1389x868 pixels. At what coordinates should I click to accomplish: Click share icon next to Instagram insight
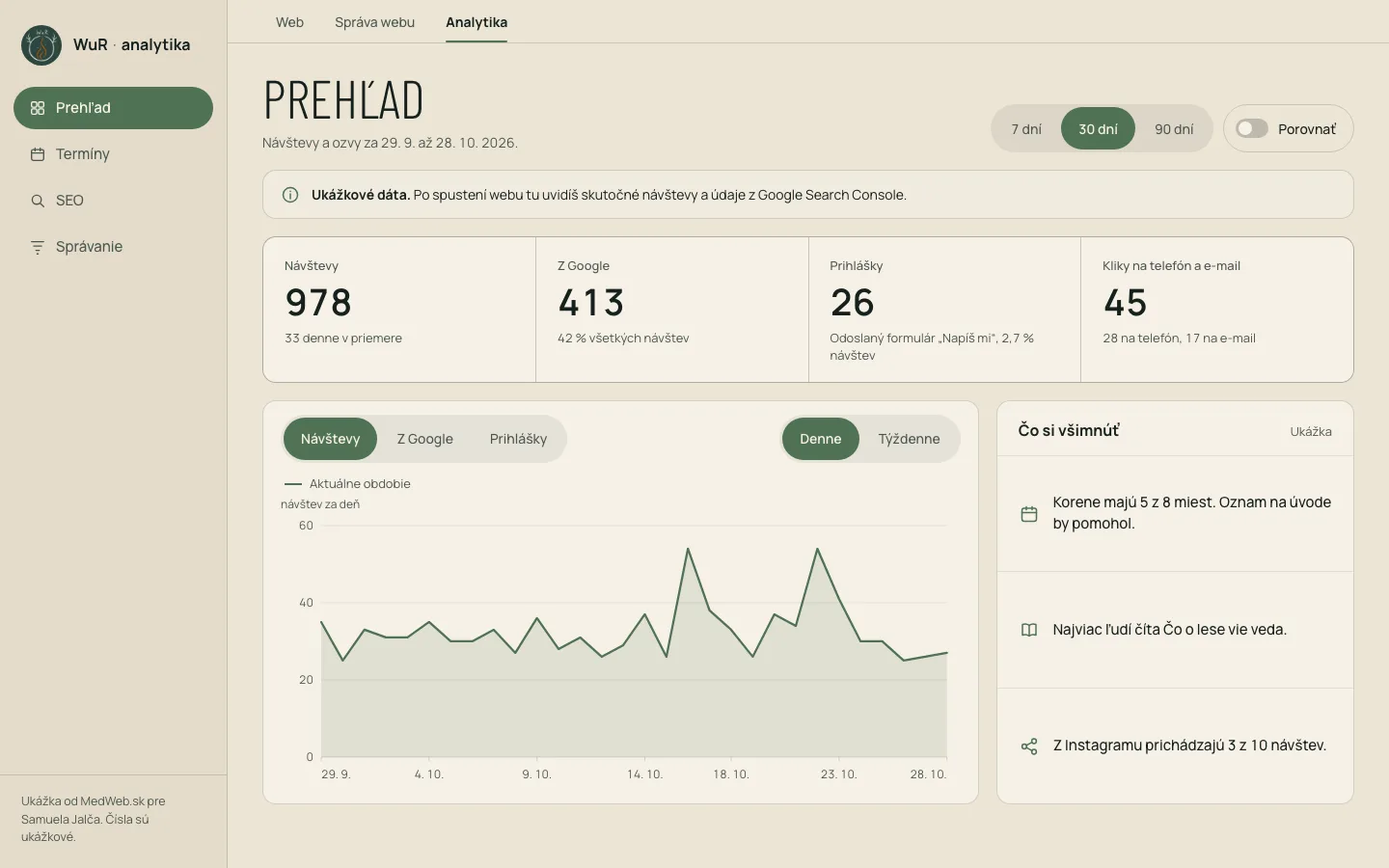1029,746
